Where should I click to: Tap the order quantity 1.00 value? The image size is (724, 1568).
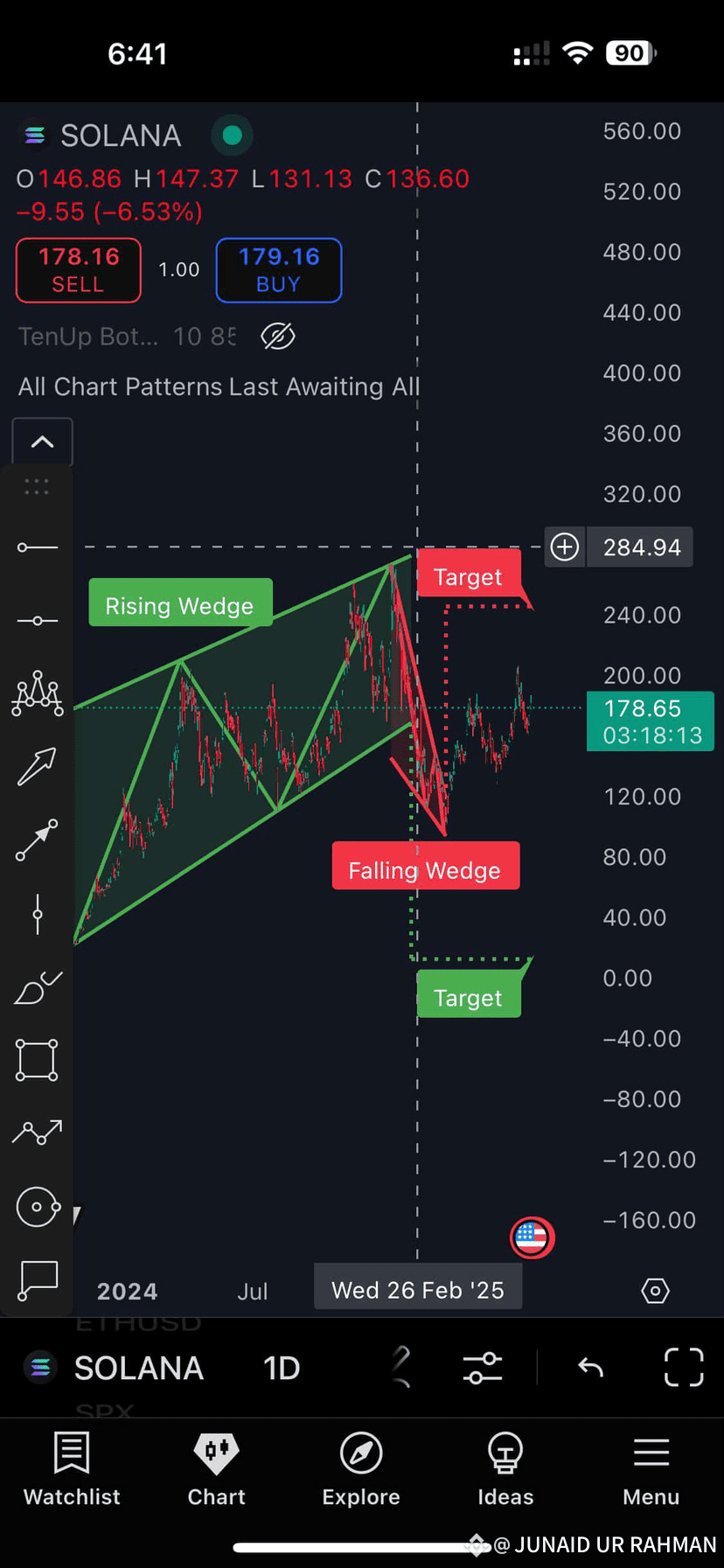click(x=178, y=270)
